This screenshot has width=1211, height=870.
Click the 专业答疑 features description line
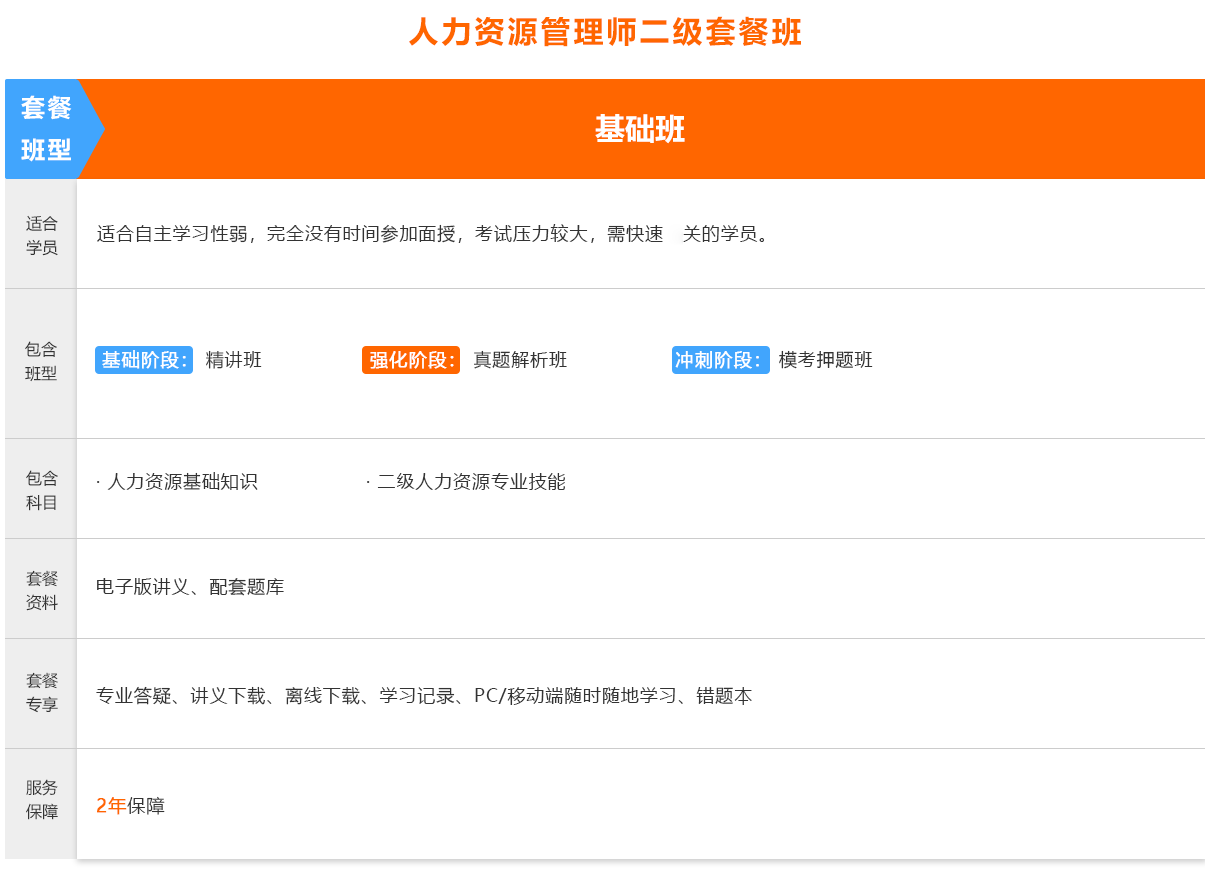click(424, 696)
